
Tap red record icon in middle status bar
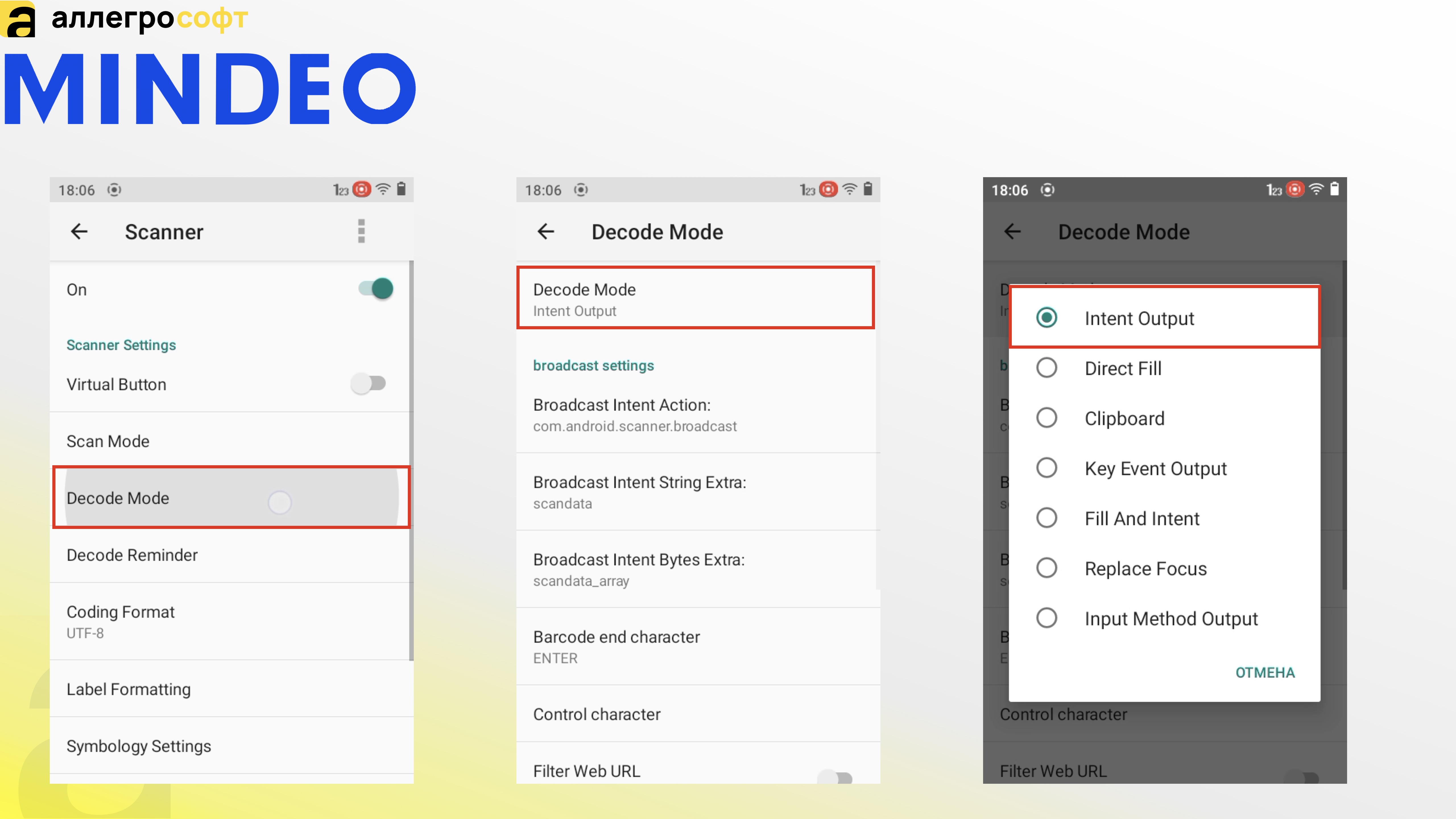point(828,189)
